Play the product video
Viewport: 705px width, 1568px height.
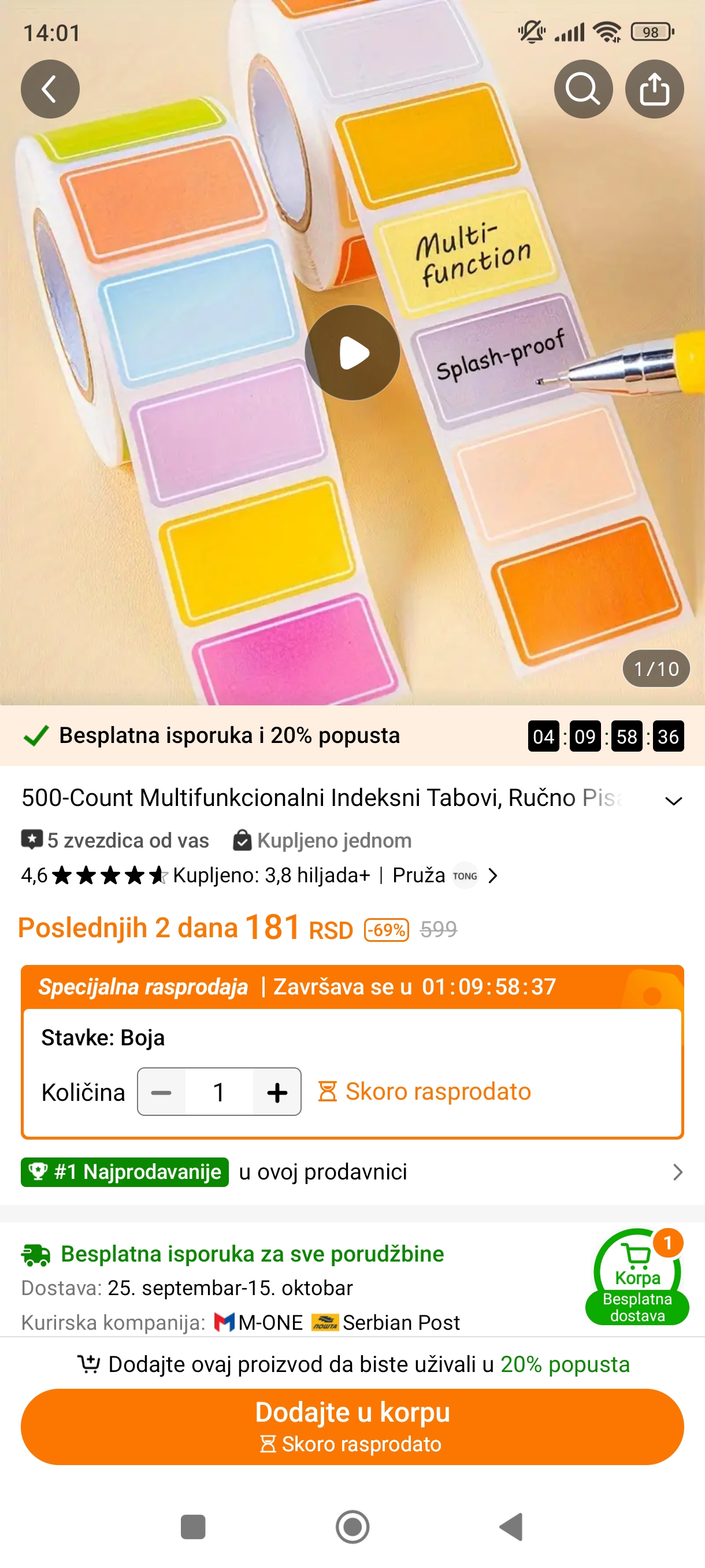coord(352,353)
